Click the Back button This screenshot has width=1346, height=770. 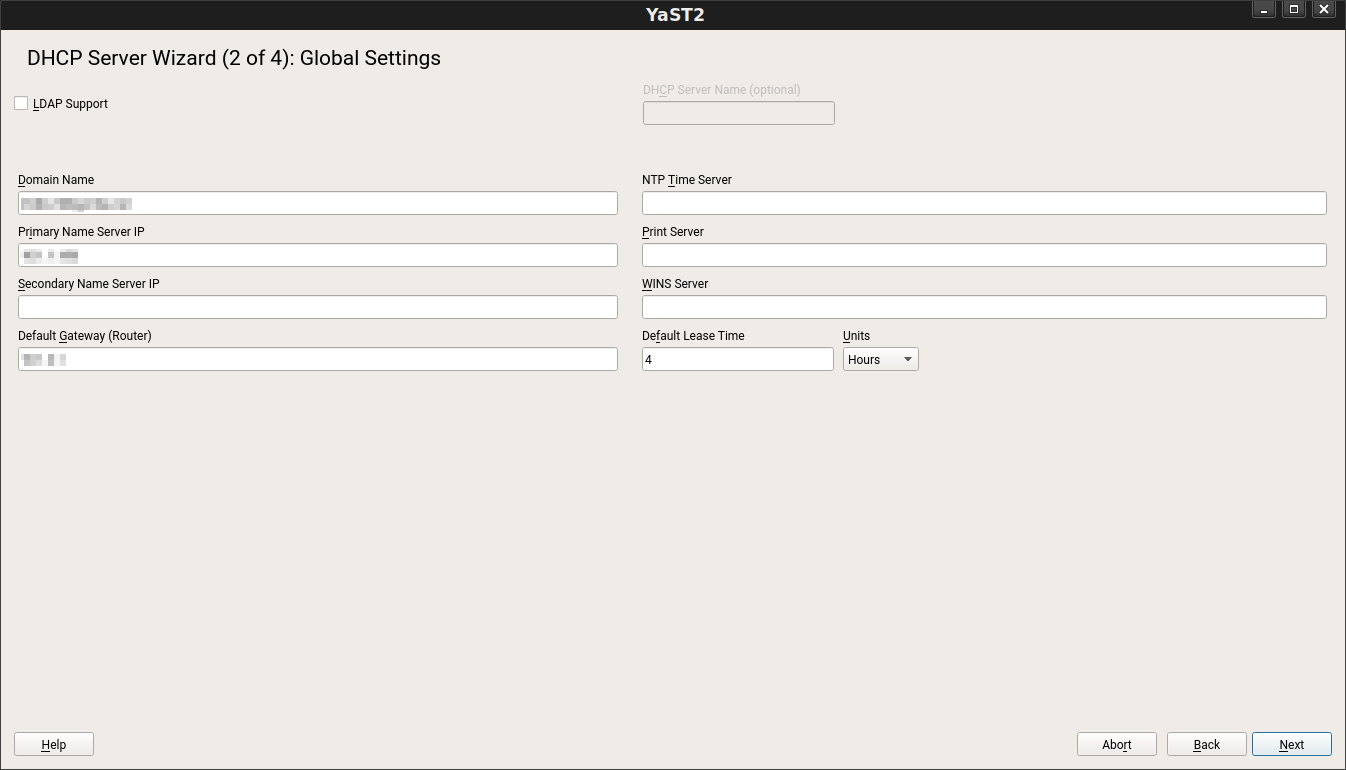point(1206,744)
